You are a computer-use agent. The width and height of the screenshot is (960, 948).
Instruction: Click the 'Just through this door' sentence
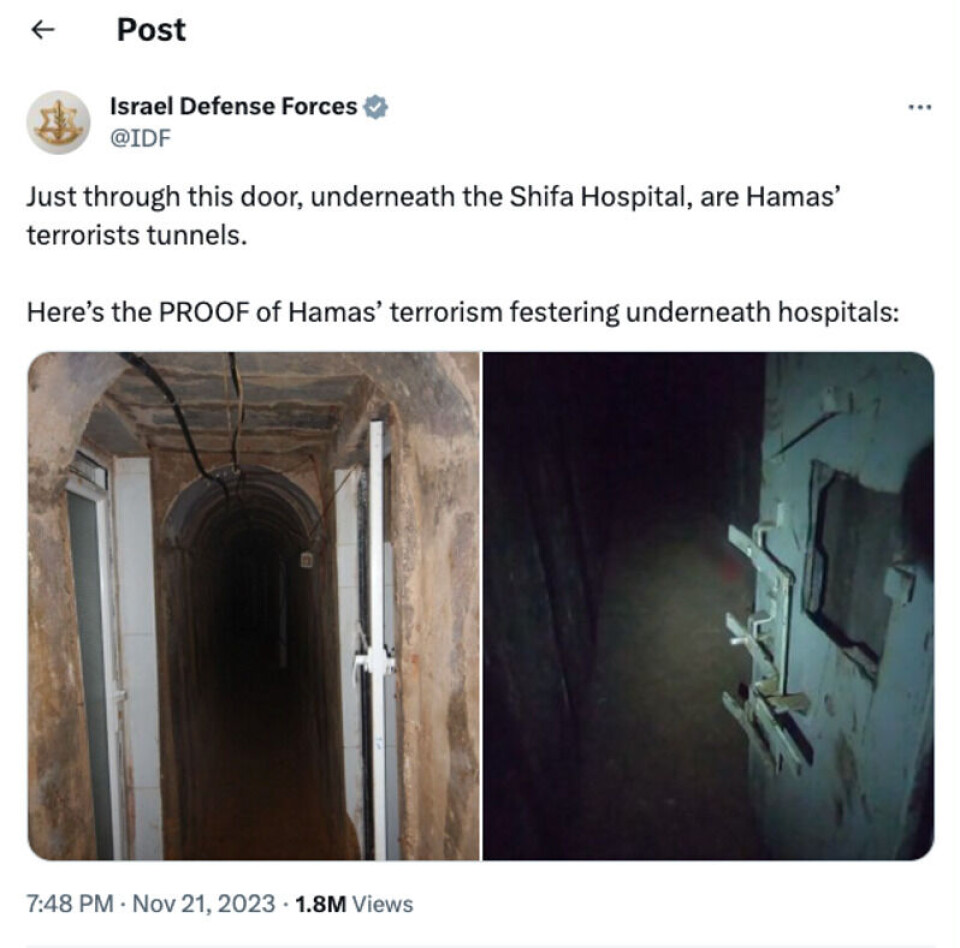(432, 216)
